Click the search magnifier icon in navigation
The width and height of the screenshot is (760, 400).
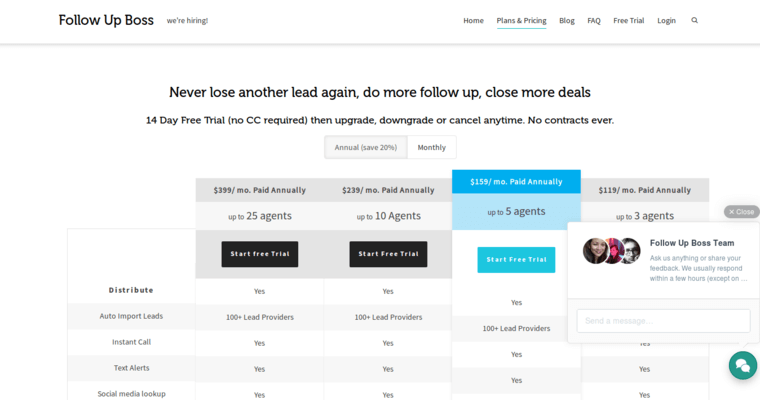coord(694,20)
